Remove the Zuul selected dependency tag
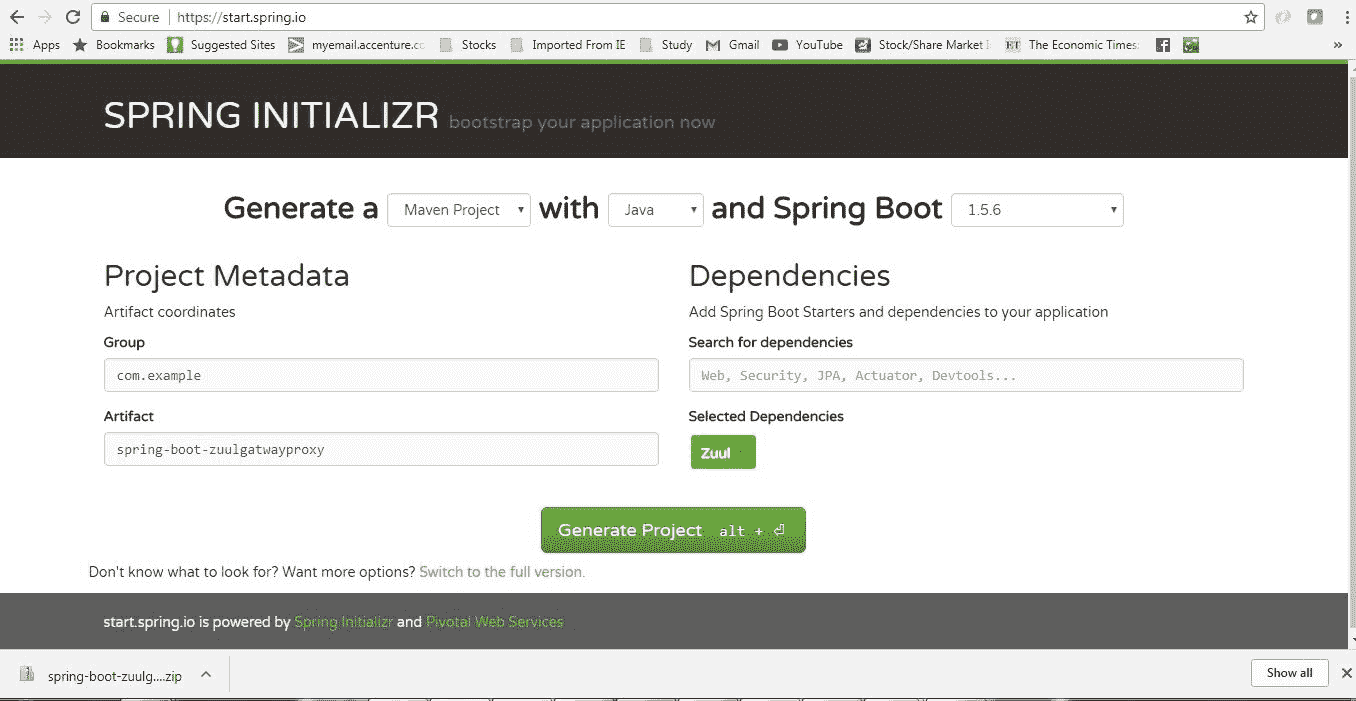Screen dimensions: 1356x701 tap(723, 452)
